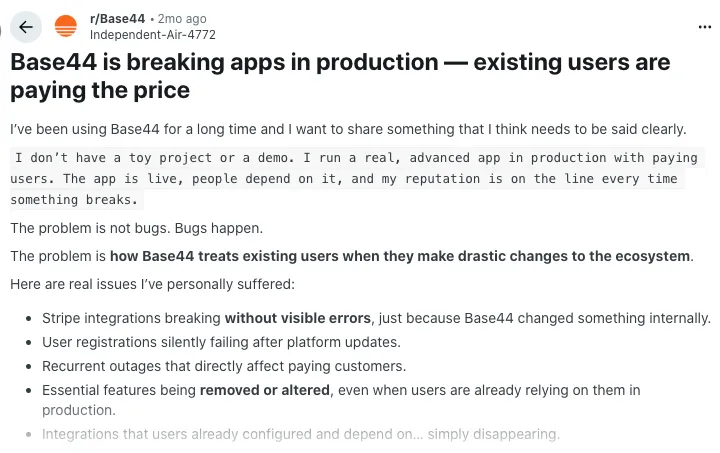The image size is (720, 453).
Task: Click the line "The problem is not bugs"
Action: click(x=123, y=228)
